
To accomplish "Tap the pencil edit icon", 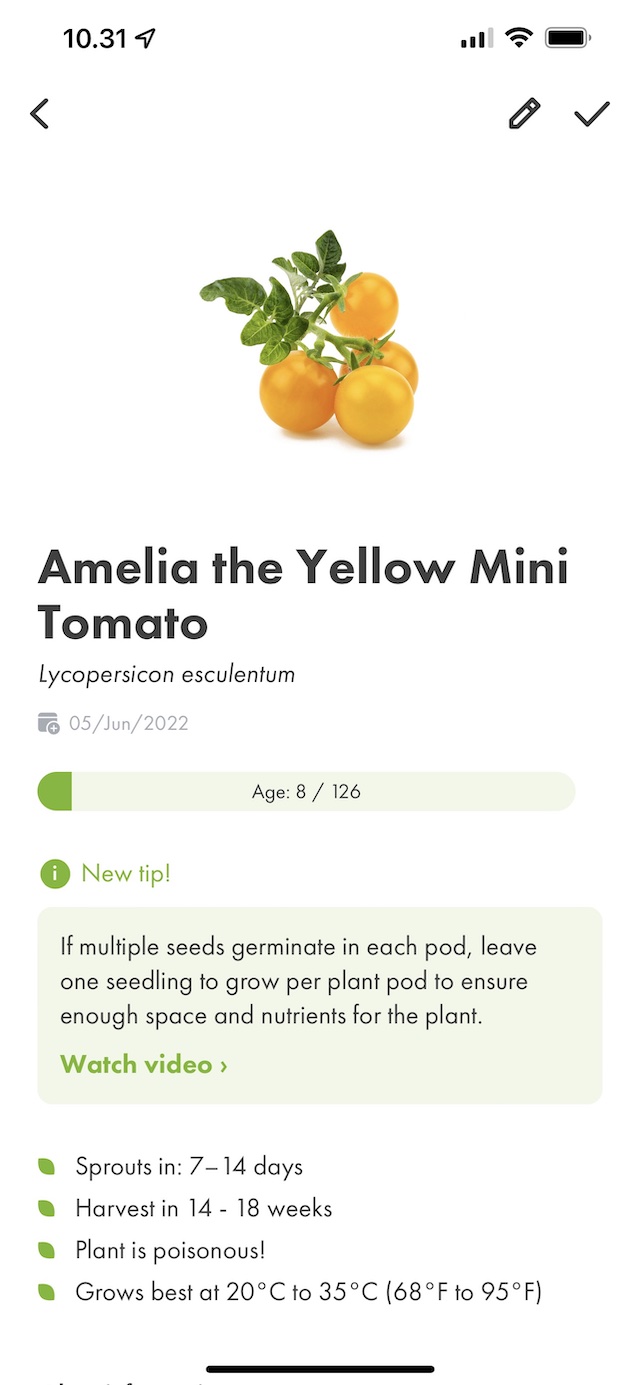I will tap(524, 114).
